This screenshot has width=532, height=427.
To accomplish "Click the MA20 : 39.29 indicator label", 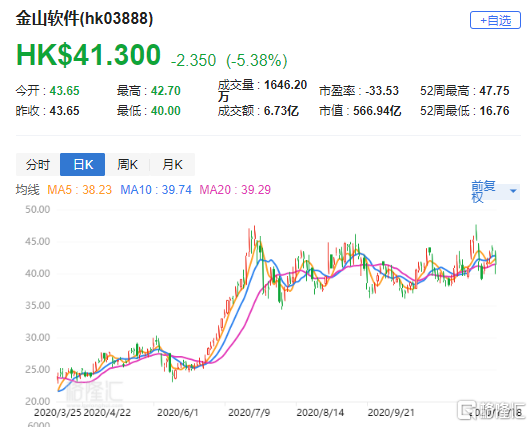I will [x=235, y=190].
